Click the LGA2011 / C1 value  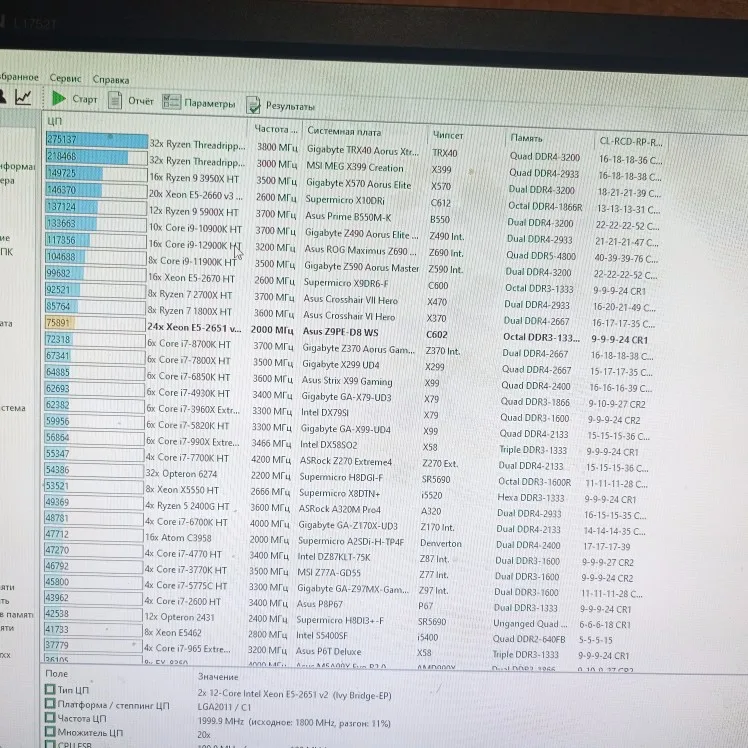[224, 707]
